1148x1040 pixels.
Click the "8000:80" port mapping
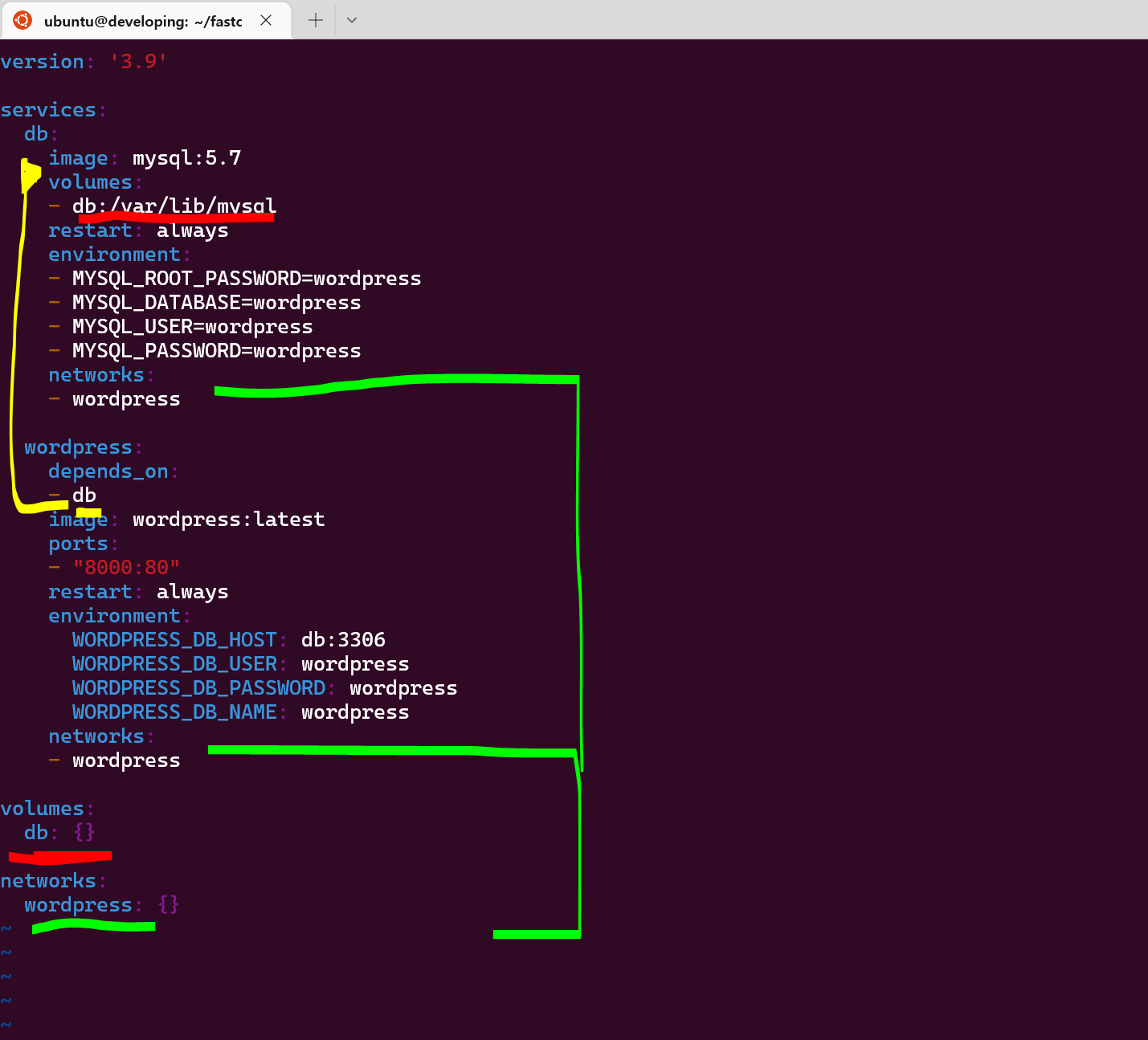click(126, 568)
